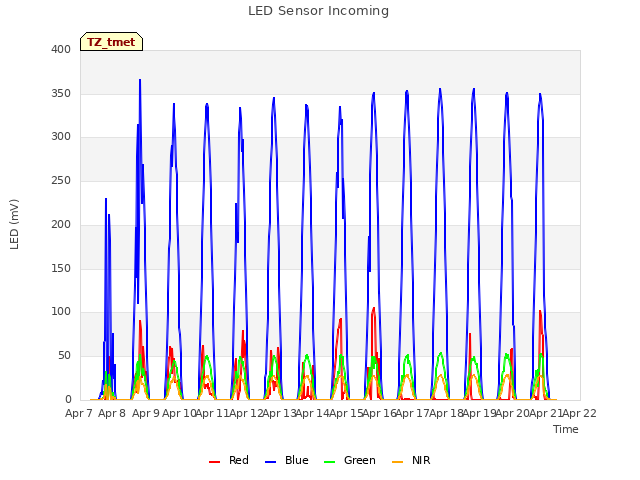Click the red legend color marker
This screenshot has width=640, height=480.
click(214, 462)
